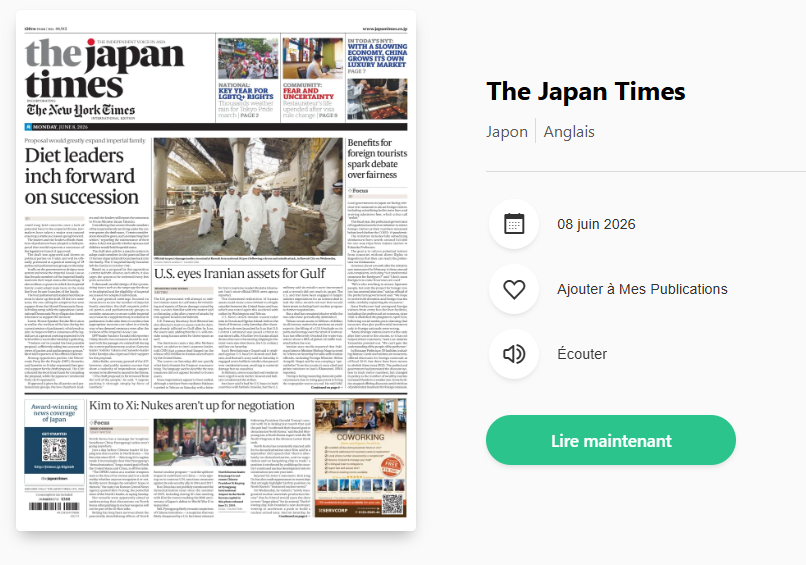Click The Japan Times publication title
Image resolution: width=806 pixels, height=565 pixels.
coord(586,92)
